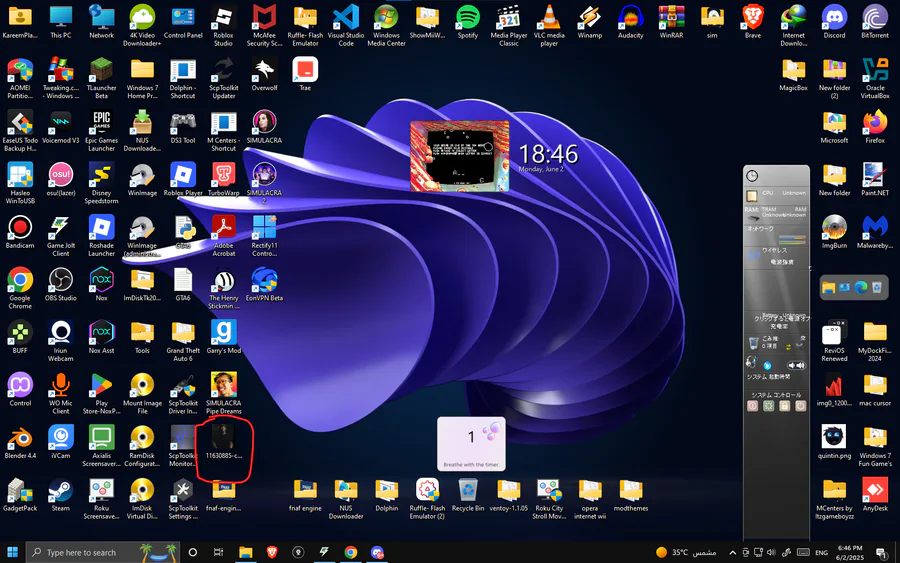Open the EonVPN Beta desktop icon
Image resolution: width=900 pixels, height=563 pixels.
pyautogui.click(x=264, y=285)
